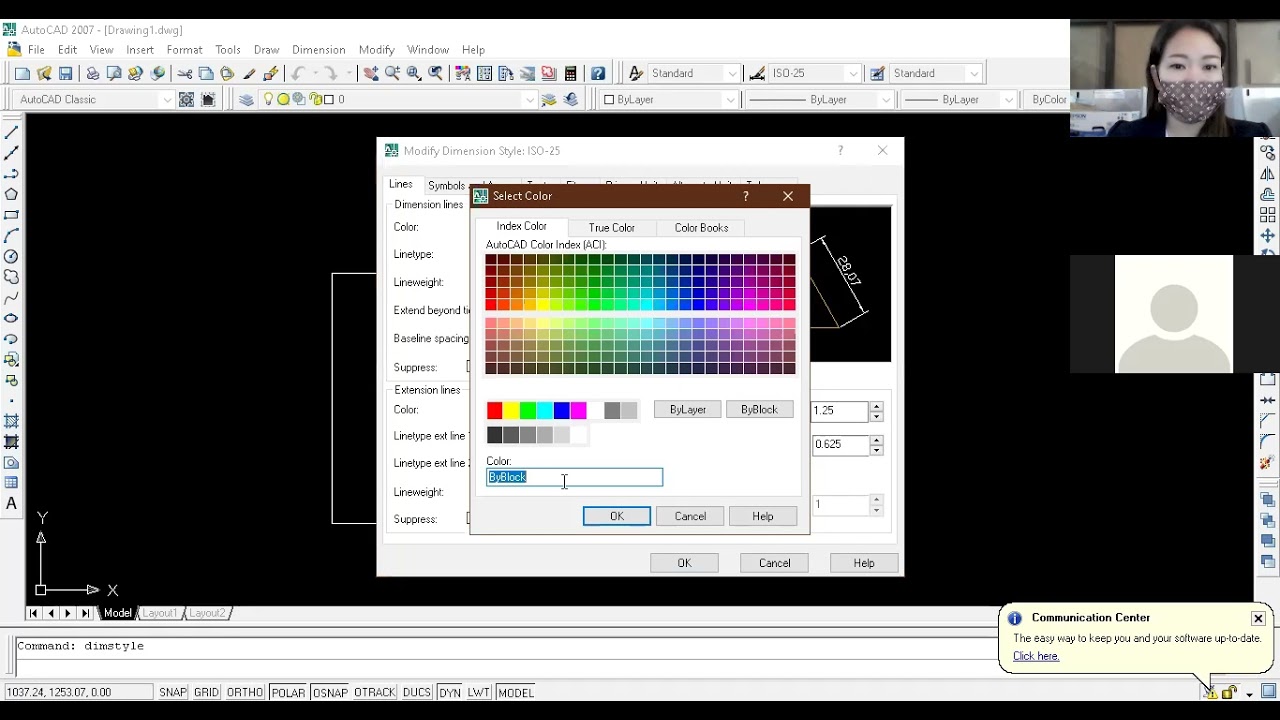Pick the blue standard color swatch
This screenshot has height=720, width=1280.
[x=561, y=410]
